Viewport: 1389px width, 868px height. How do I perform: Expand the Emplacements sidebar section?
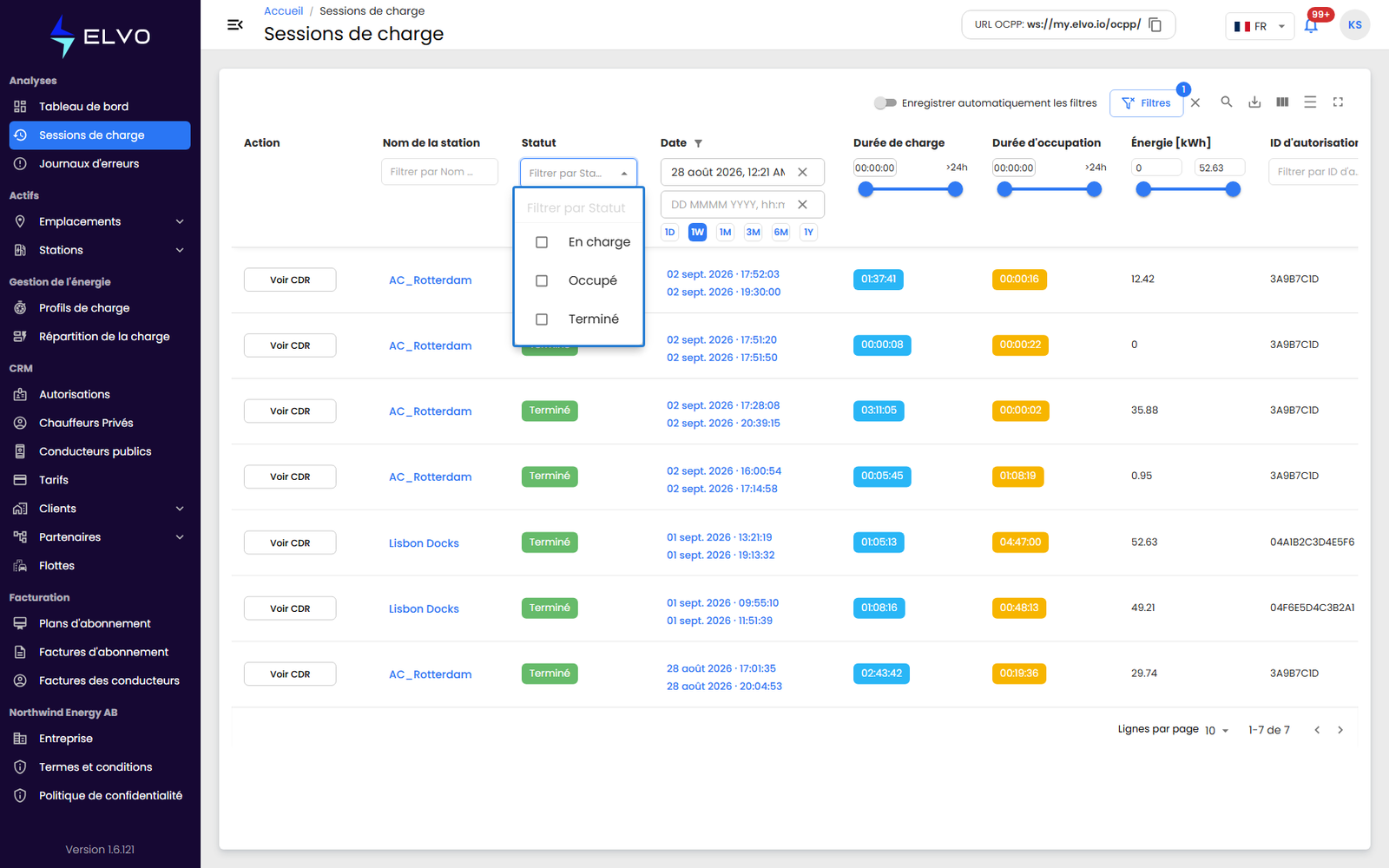100,221
